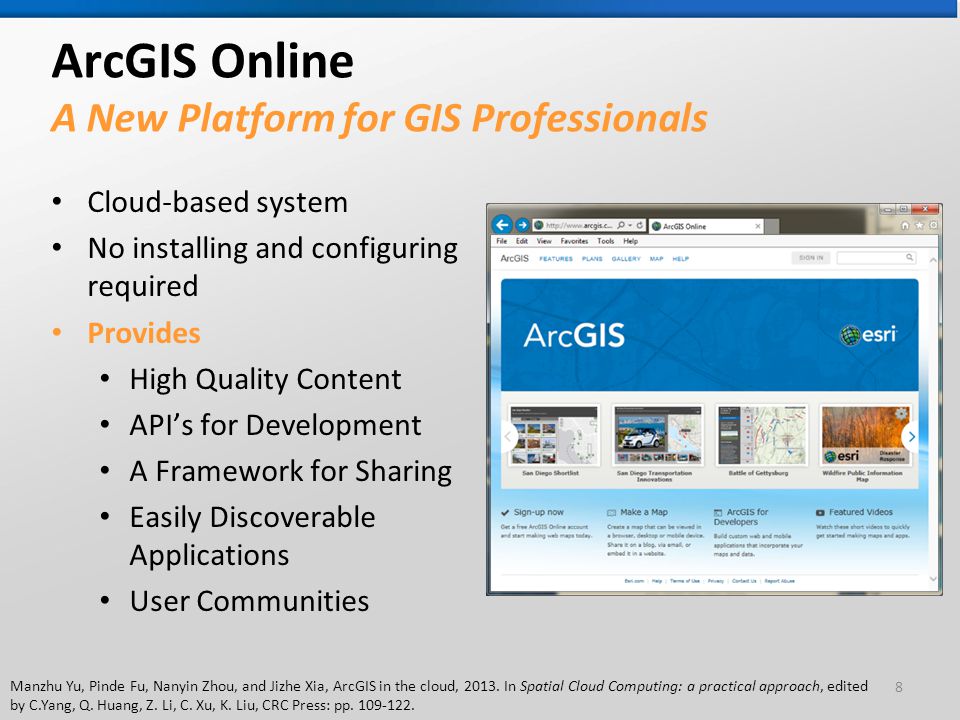Image resolution: width=960 pixels, height=720 pixels.
Task: Click the video icon beside Featured Videos
Action: (820, 512)
